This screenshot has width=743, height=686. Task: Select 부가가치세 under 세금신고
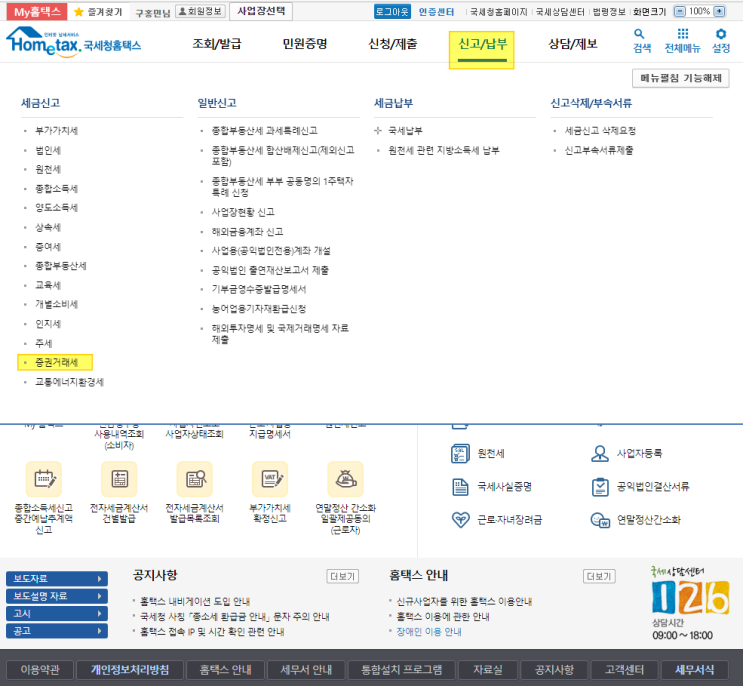pos(56,131)
